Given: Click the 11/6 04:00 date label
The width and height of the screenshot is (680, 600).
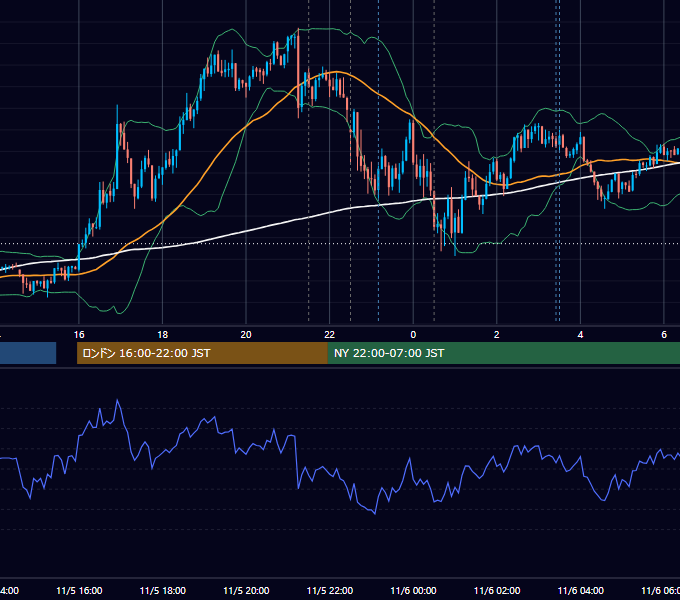Looking at the screenshot, I should point(581,590).
